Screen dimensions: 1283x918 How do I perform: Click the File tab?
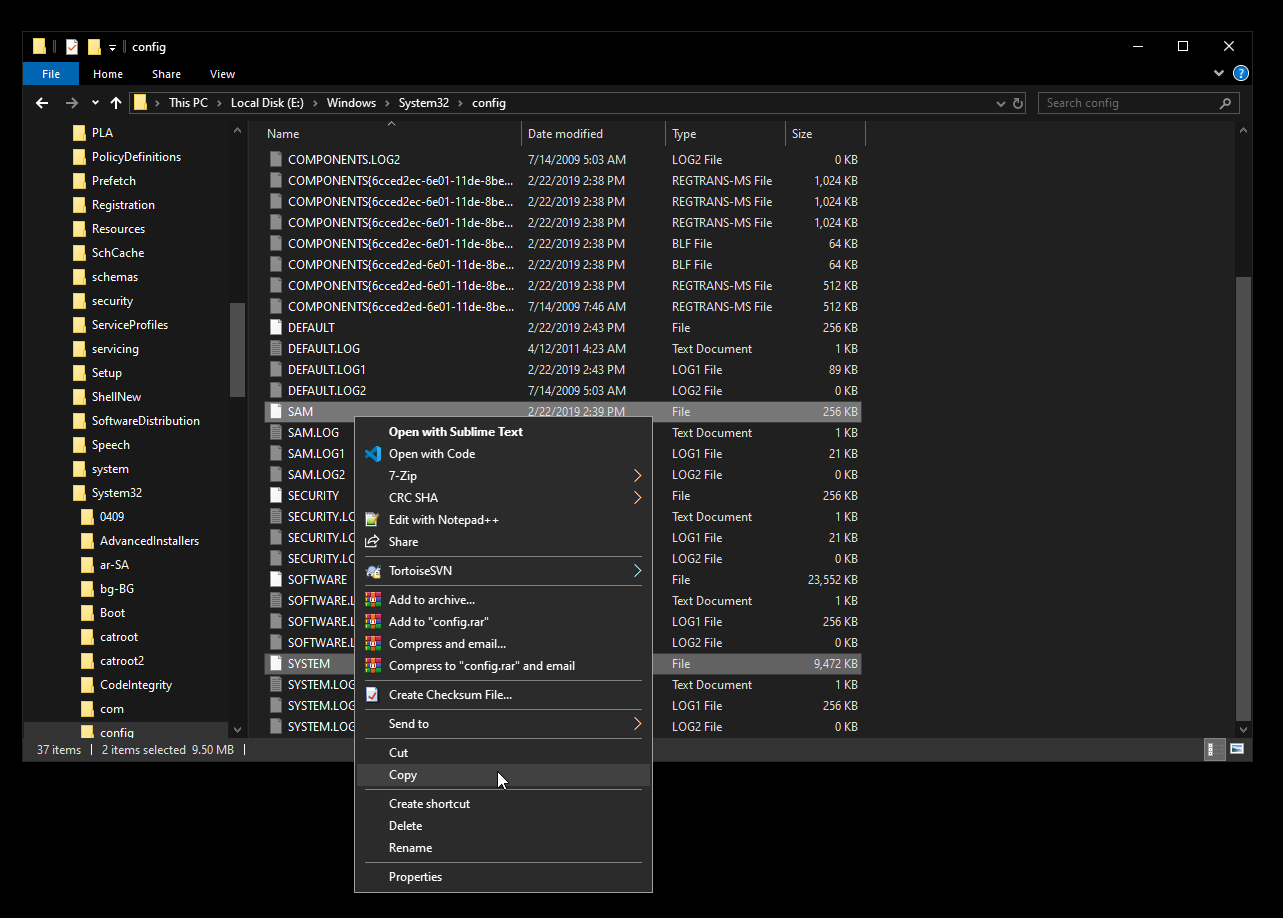51,74
